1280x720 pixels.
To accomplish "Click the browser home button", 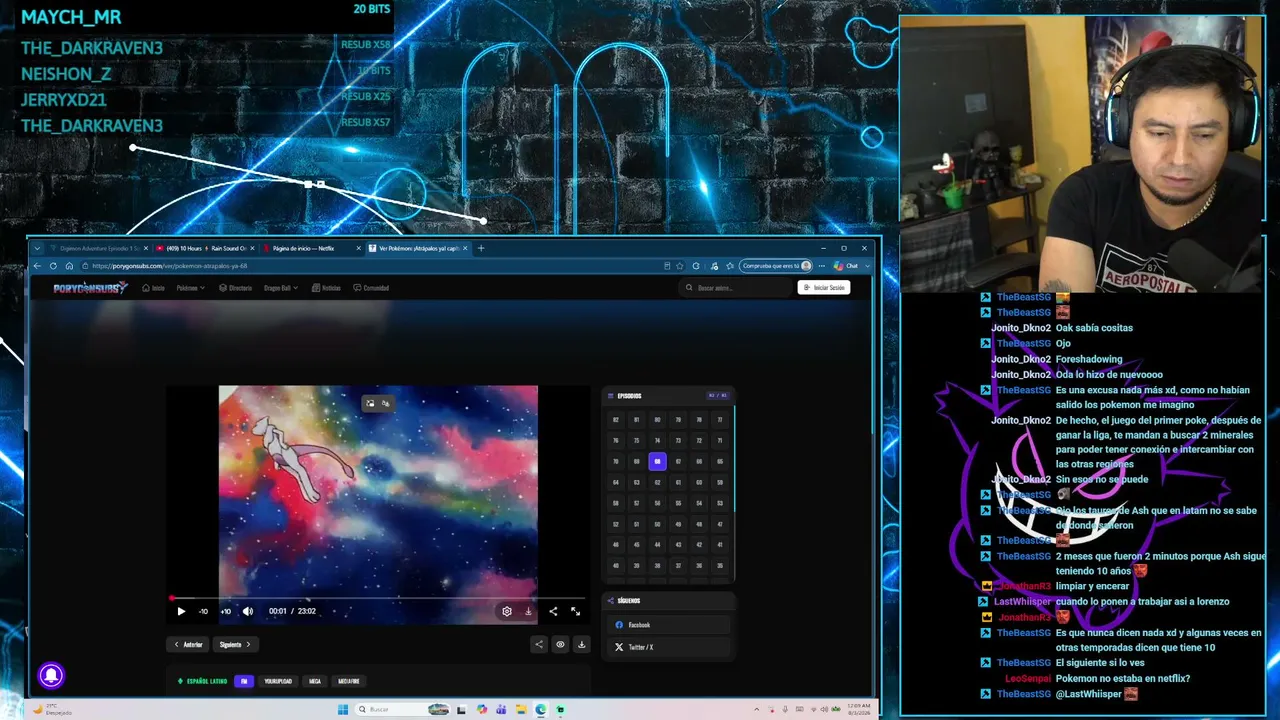I will tap(69, 266).
